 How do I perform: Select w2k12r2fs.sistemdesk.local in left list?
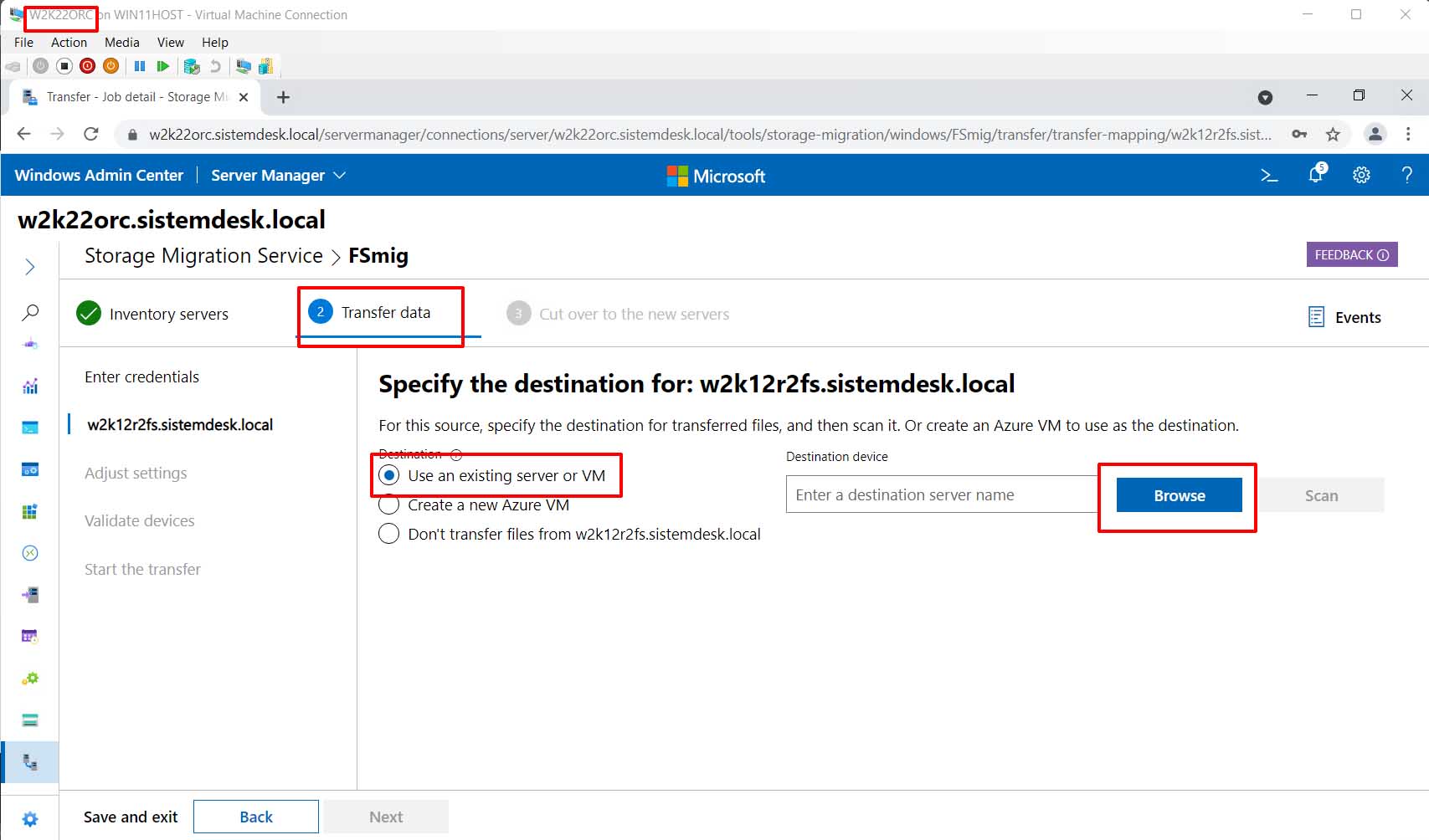click(x=180, y=424)
